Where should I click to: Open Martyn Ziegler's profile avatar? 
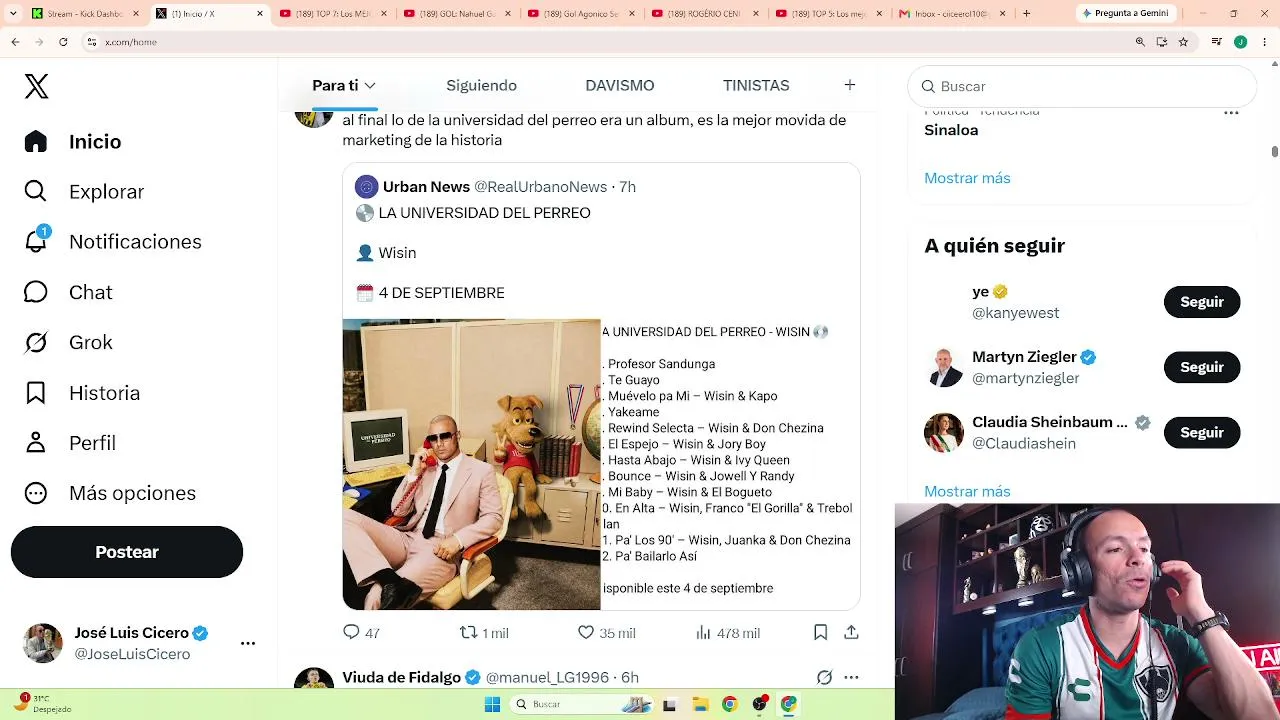tap(944, 367)
